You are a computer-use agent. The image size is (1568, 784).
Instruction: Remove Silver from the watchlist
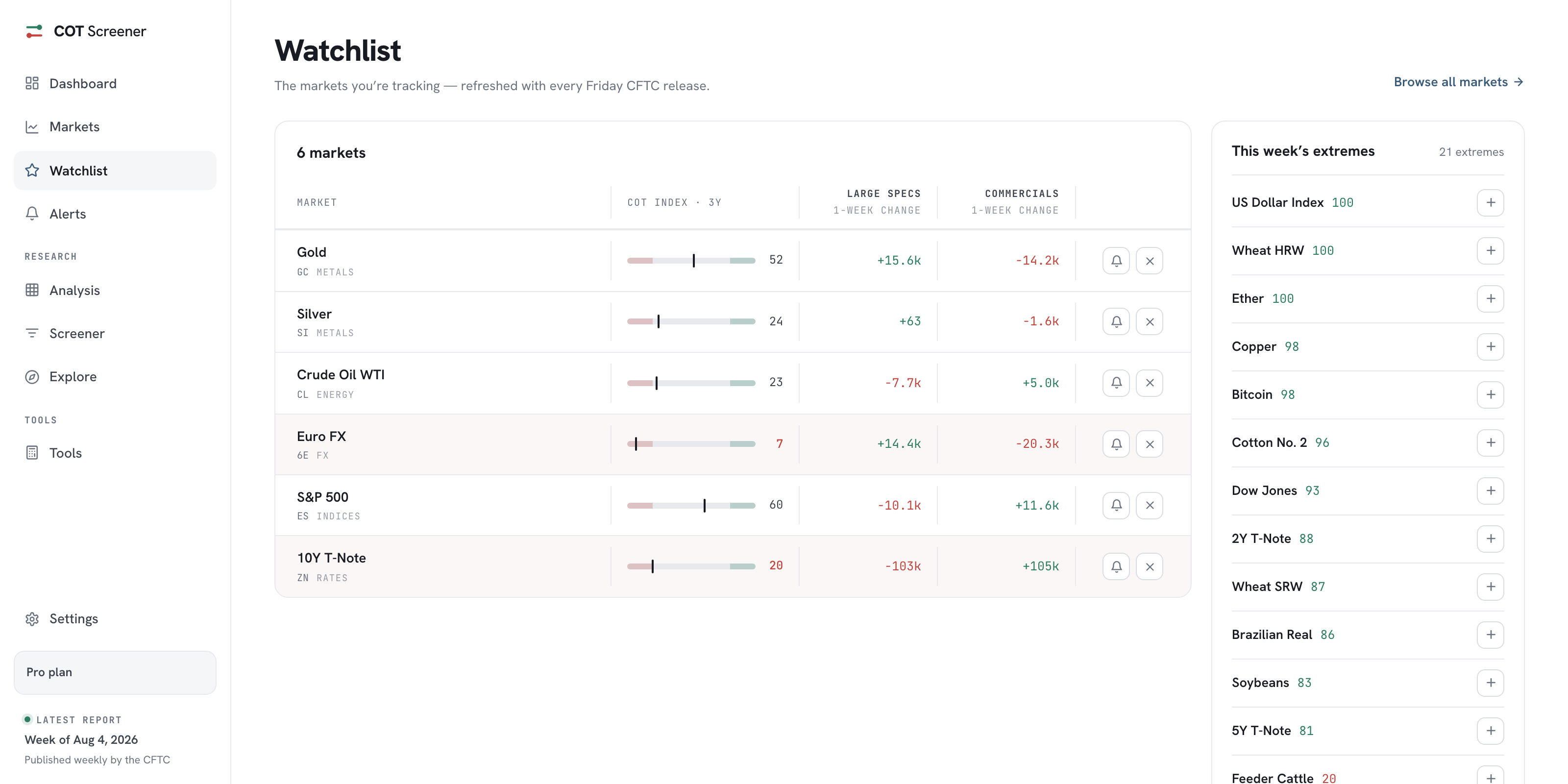click(1149, 321)
